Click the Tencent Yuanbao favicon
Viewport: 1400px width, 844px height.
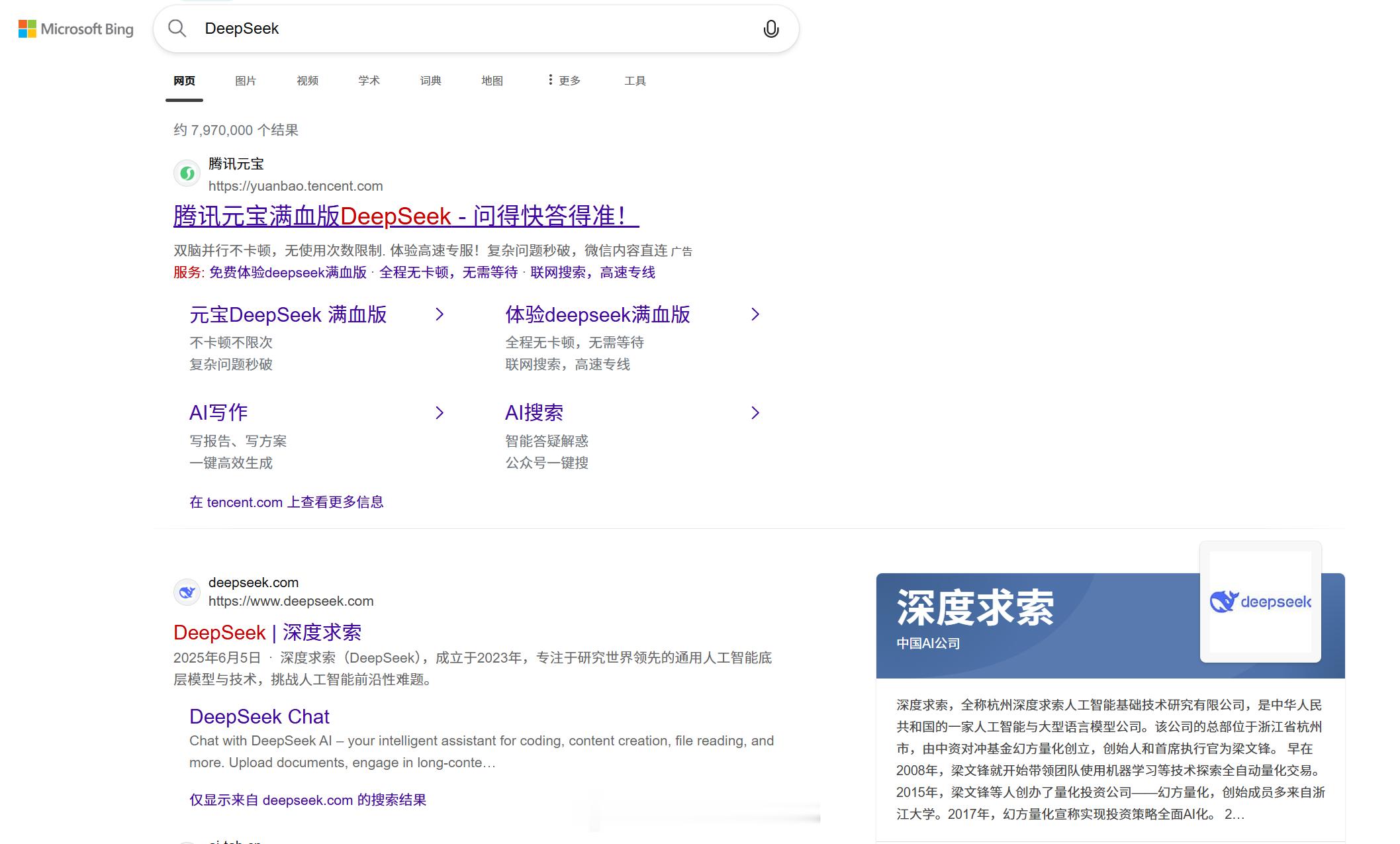pyautogui.click(x=187, y=173)
